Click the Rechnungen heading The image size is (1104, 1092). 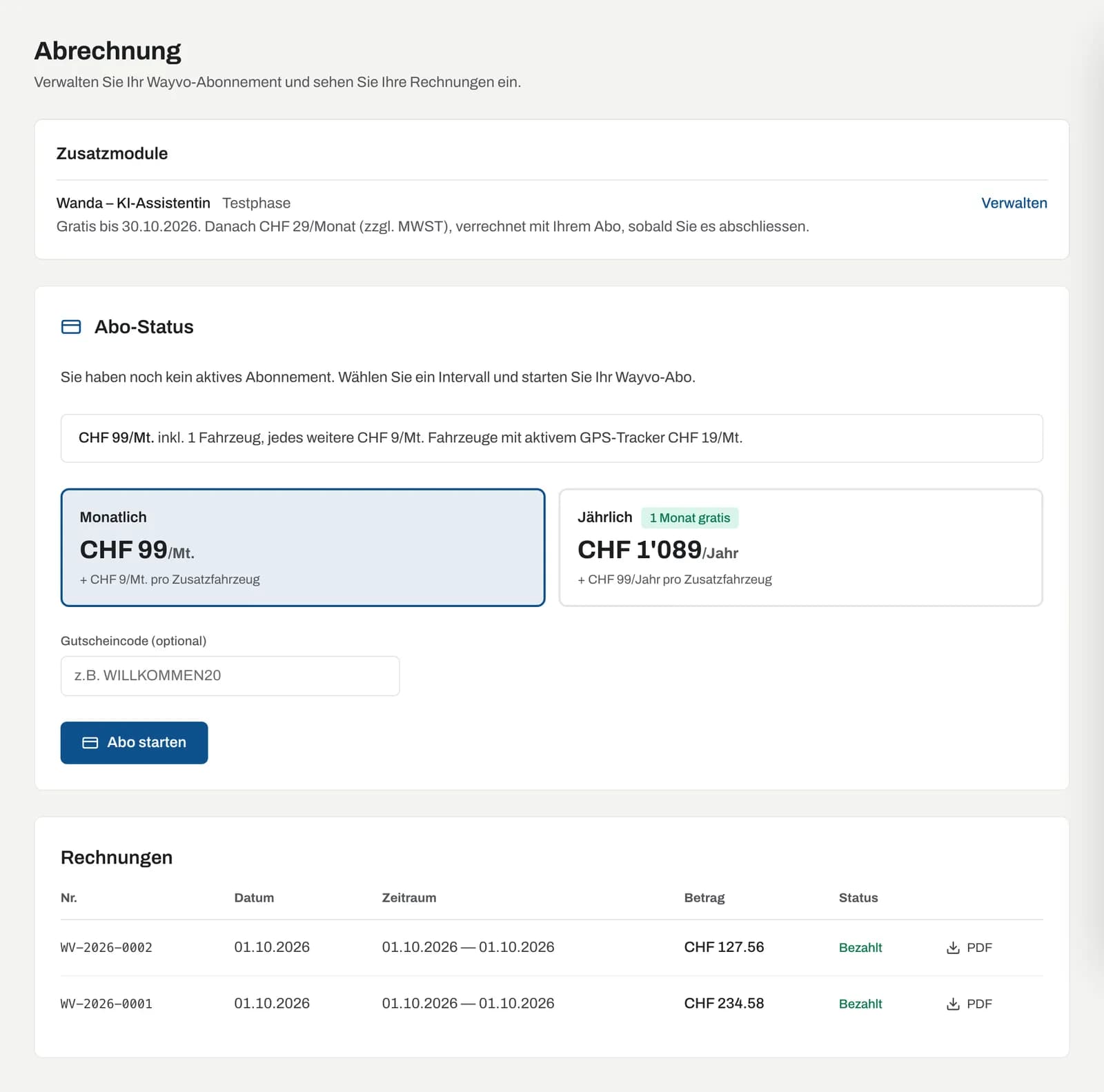click(x=117, y=857)
